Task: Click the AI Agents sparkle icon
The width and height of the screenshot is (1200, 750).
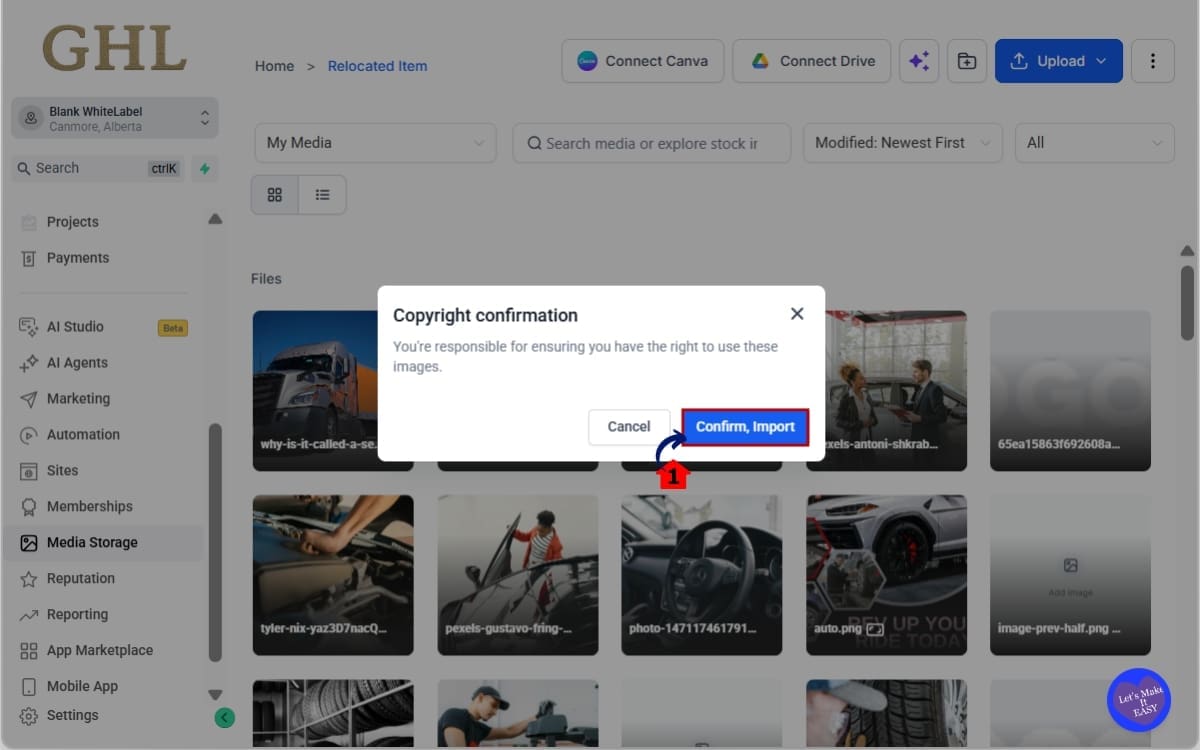Action: [x=28, y=363]
